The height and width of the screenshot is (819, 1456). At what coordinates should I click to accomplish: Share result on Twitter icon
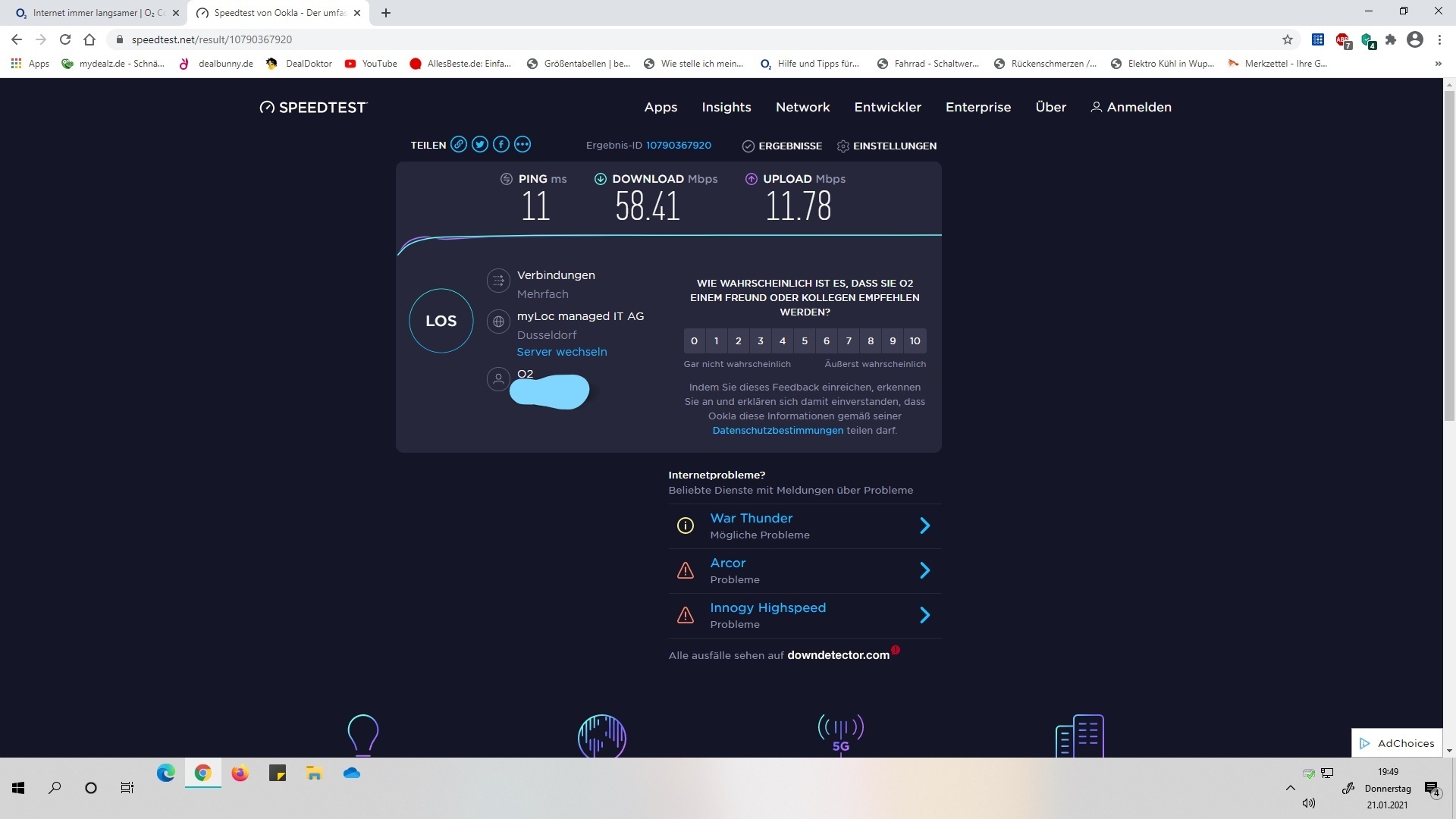tap(480, 145)
